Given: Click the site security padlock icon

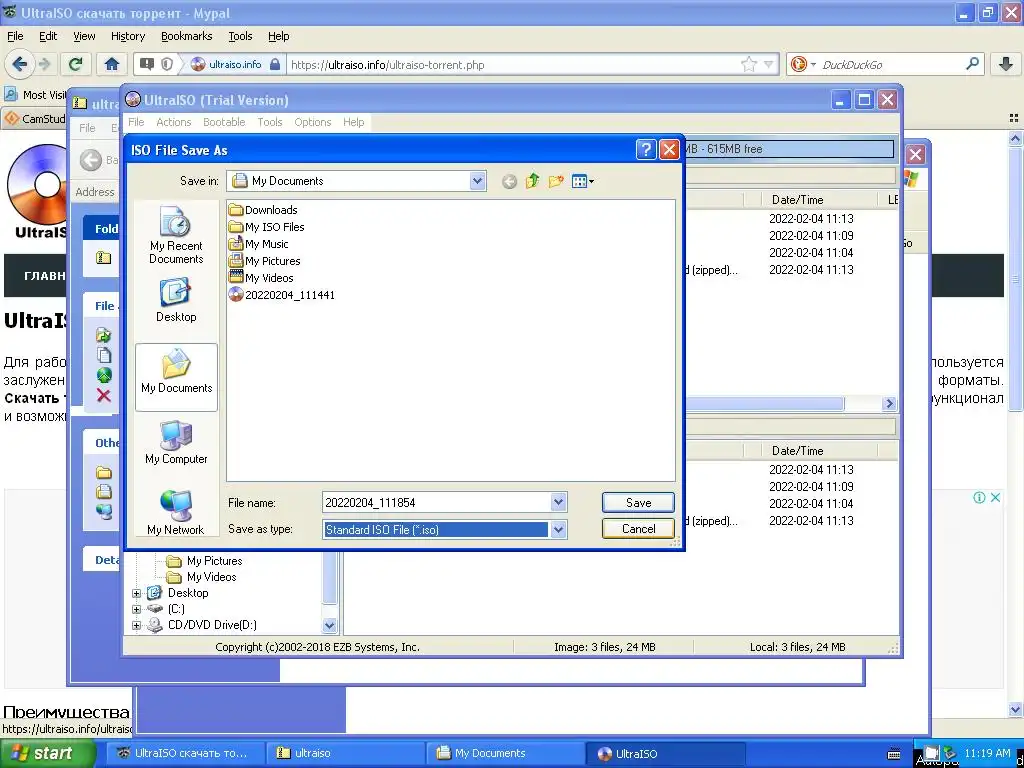Looking at the screenshot, I should [x=275, y=64].
